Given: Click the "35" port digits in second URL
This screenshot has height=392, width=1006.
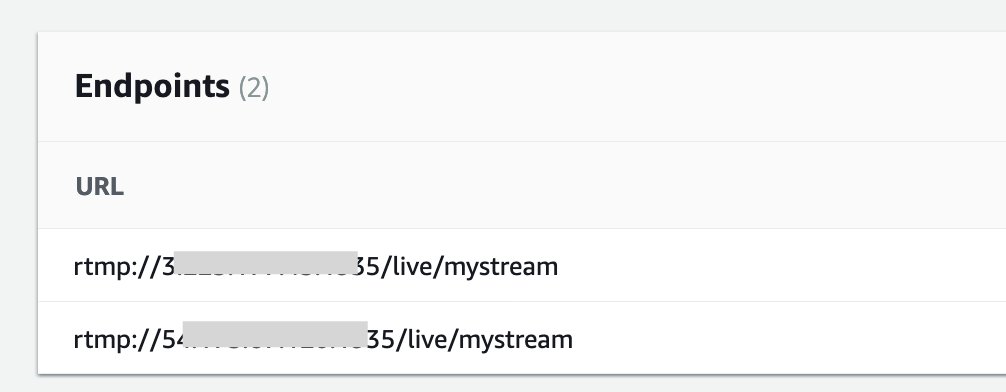Looking at the screenshot, I should click(x=382, y=339).
